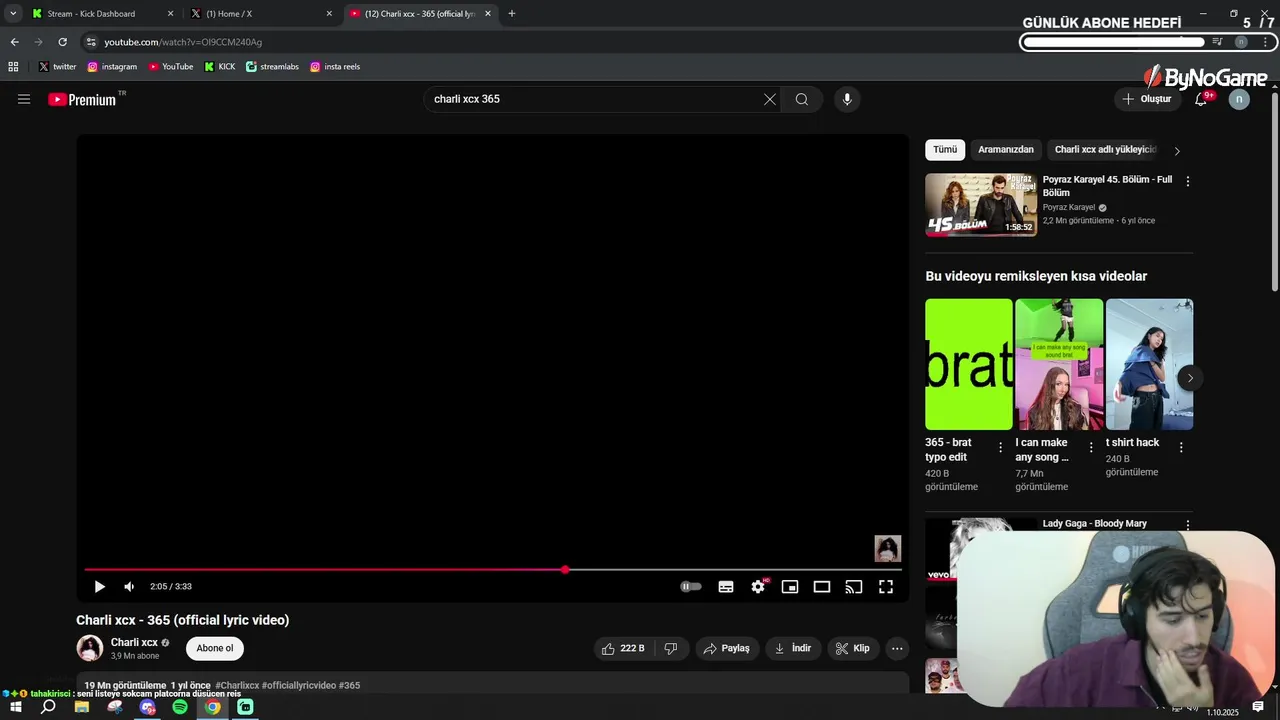Open options for I can make any song short
The width and height of the screenshot is (1280, 720).
tap(1091, 448)
